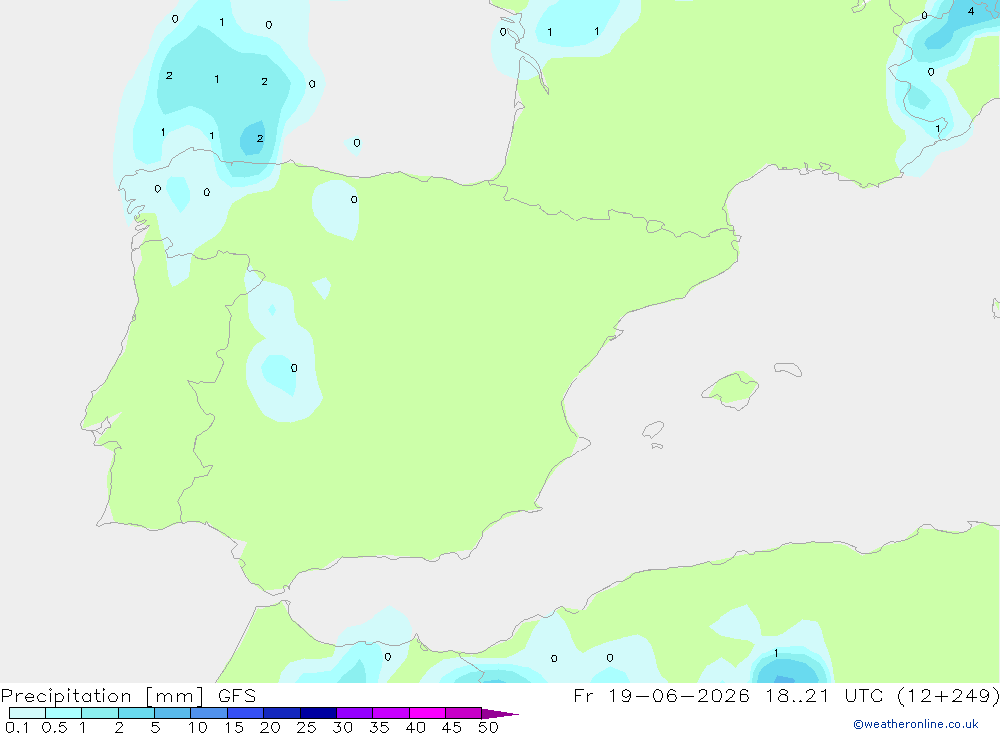Select the 40–45 mm magenta legend swatch
The height and width of the screenshot is (733, 1000).
[x=427, y=713]
